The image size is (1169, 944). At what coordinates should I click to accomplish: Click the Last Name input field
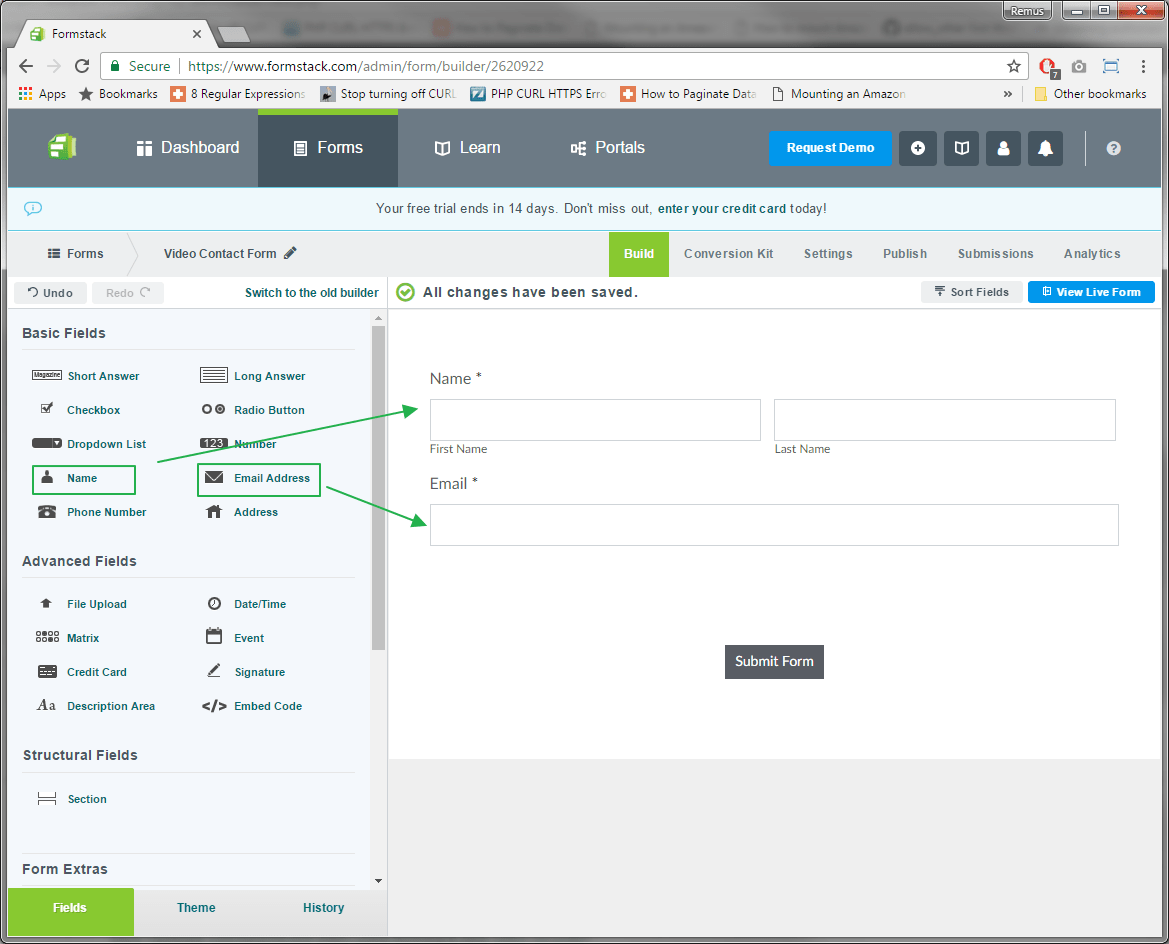tap(944, 419)
